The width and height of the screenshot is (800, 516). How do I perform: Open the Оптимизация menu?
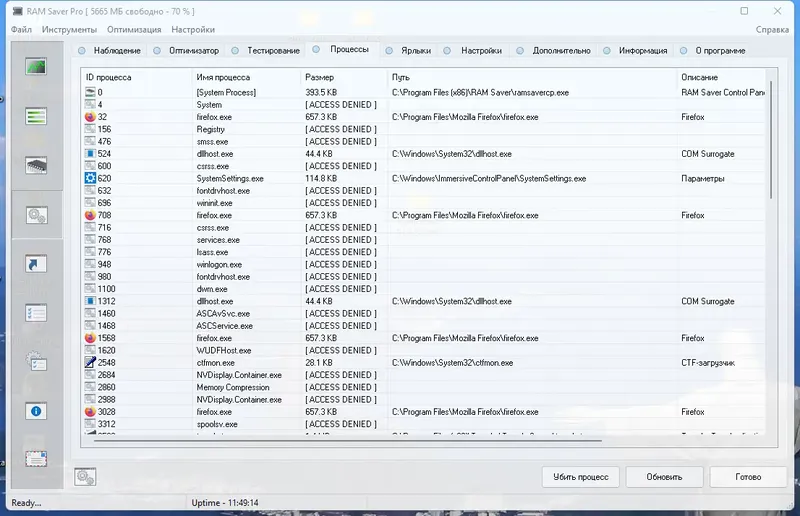pos(134,30)
